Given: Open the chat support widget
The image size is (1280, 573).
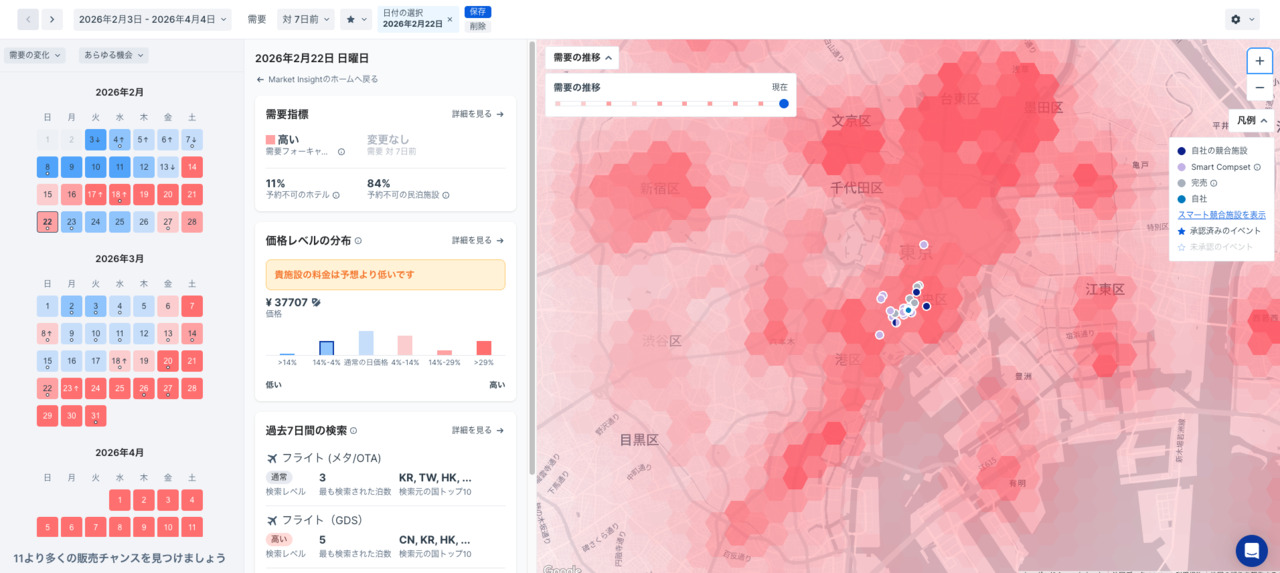Looking at the screenshot, I should pos(1251,551).
